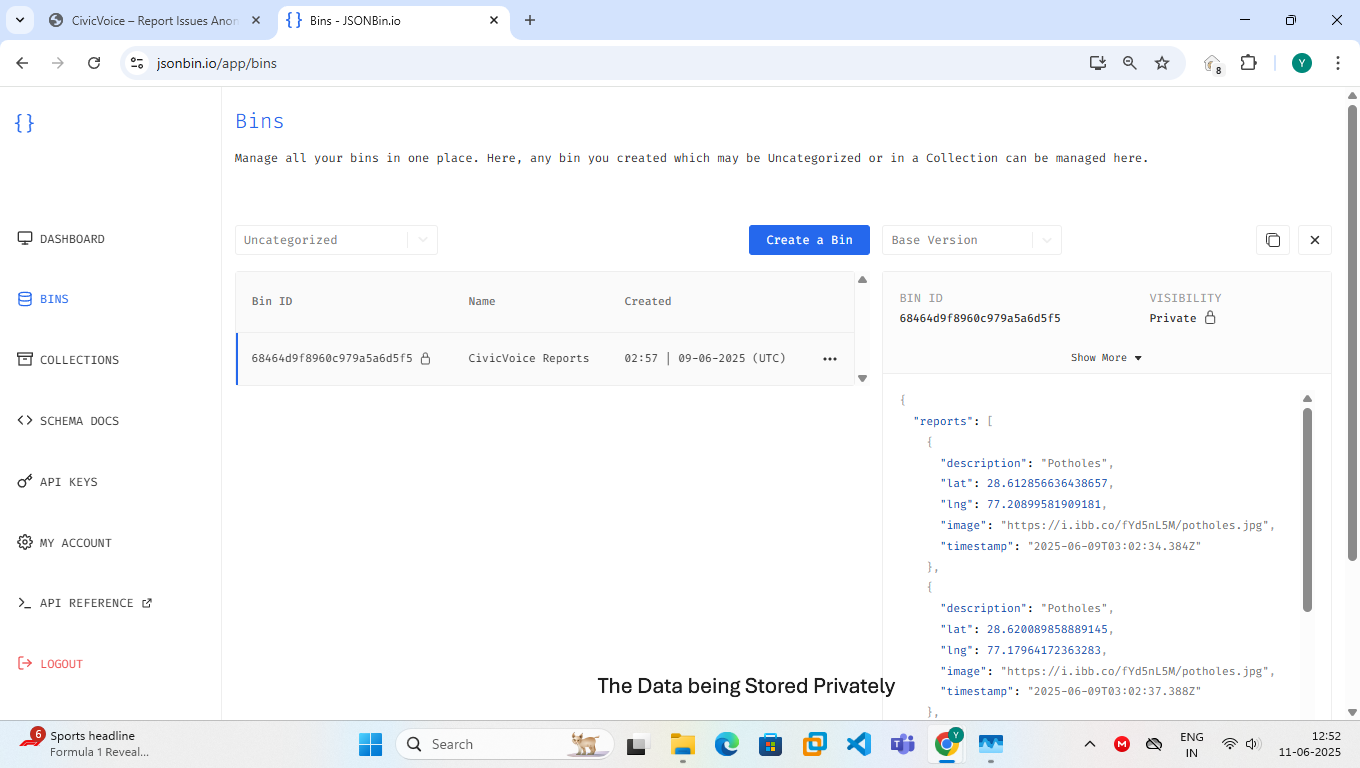Click the Create a Bin button

point(809,240)
